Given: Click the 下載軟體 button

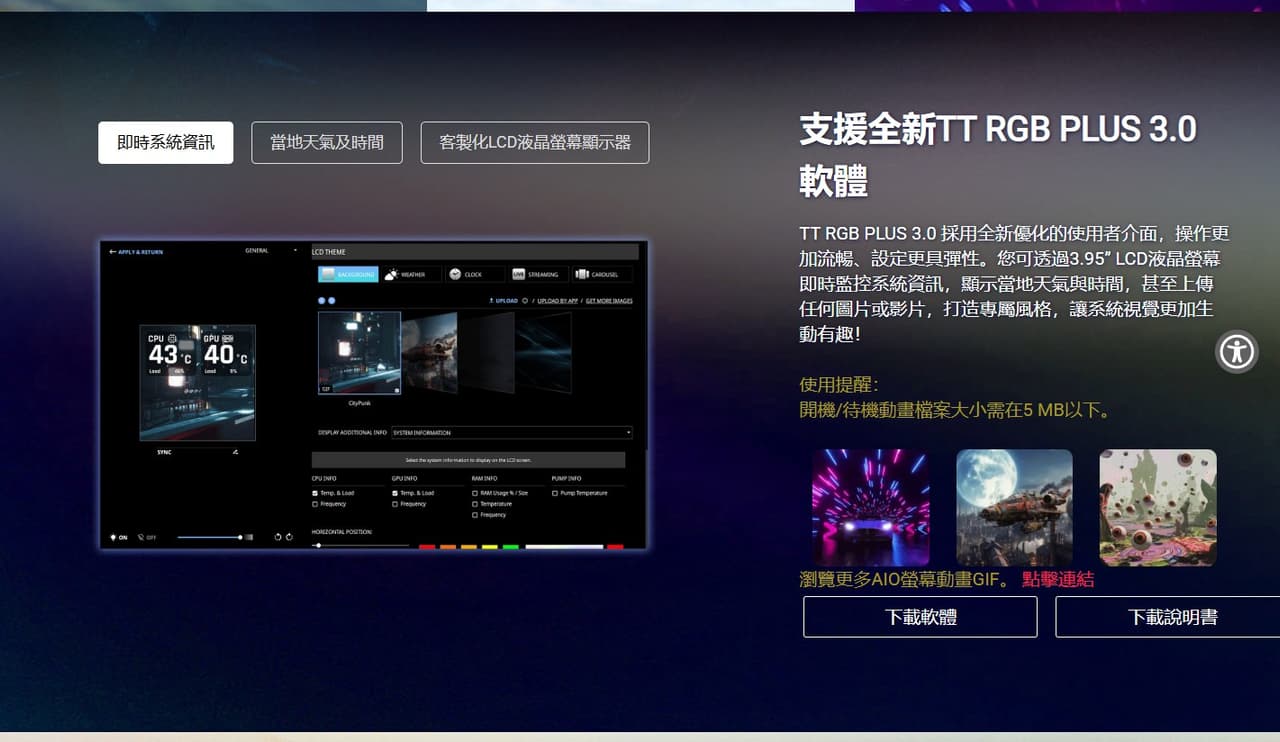Looking at the screenshot, I should pyautogui.click(x=920, y=617).
